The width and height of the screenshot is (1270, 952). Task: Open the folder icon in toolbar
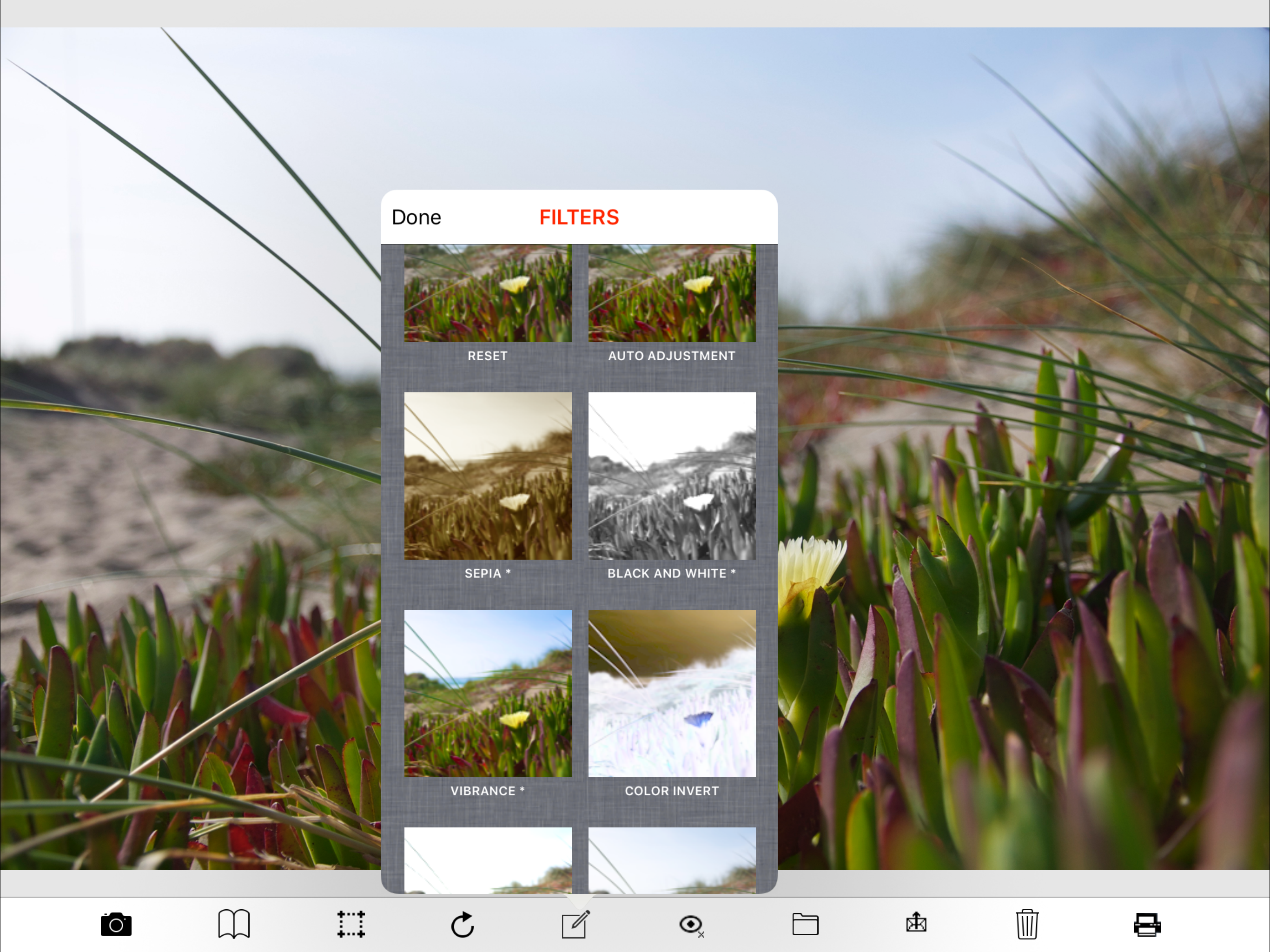tap(805, 925)
